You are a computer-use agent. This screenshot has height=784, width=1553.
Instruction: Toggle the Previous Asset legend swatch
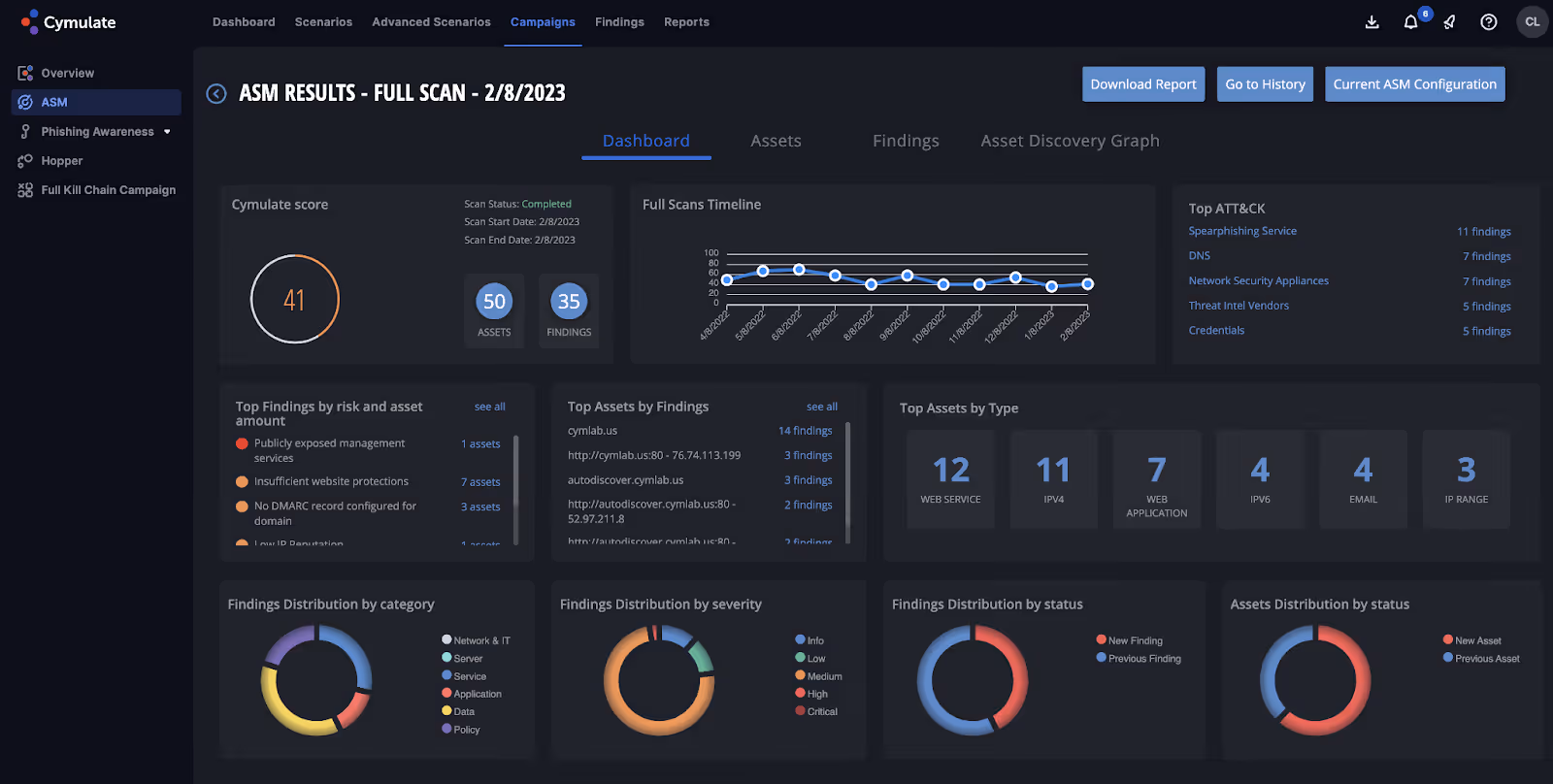(1448, 658)
